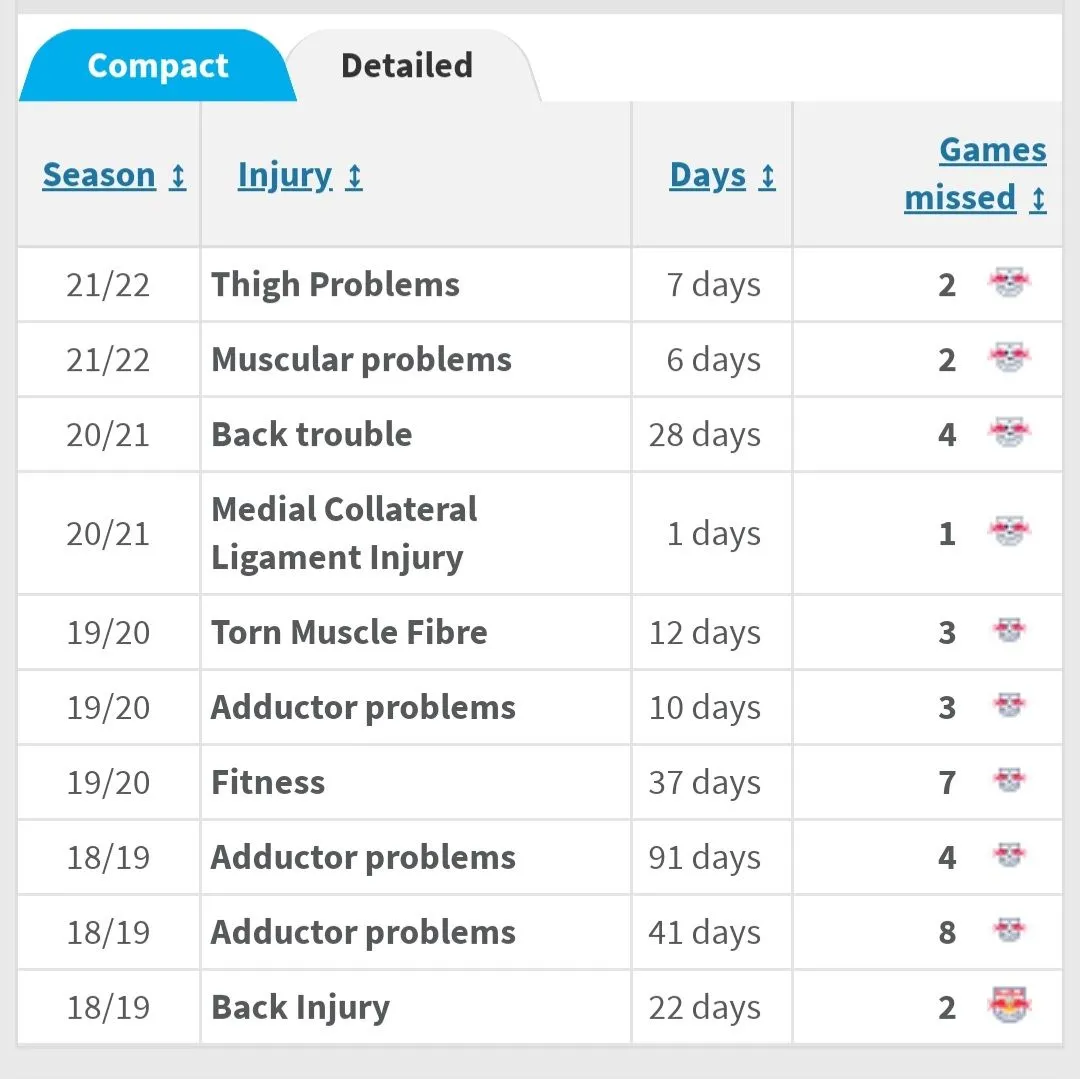Sort table by Games missed column
Image resolution: width=1080 pixels, height=1079 pixels.
pos(975,174)
